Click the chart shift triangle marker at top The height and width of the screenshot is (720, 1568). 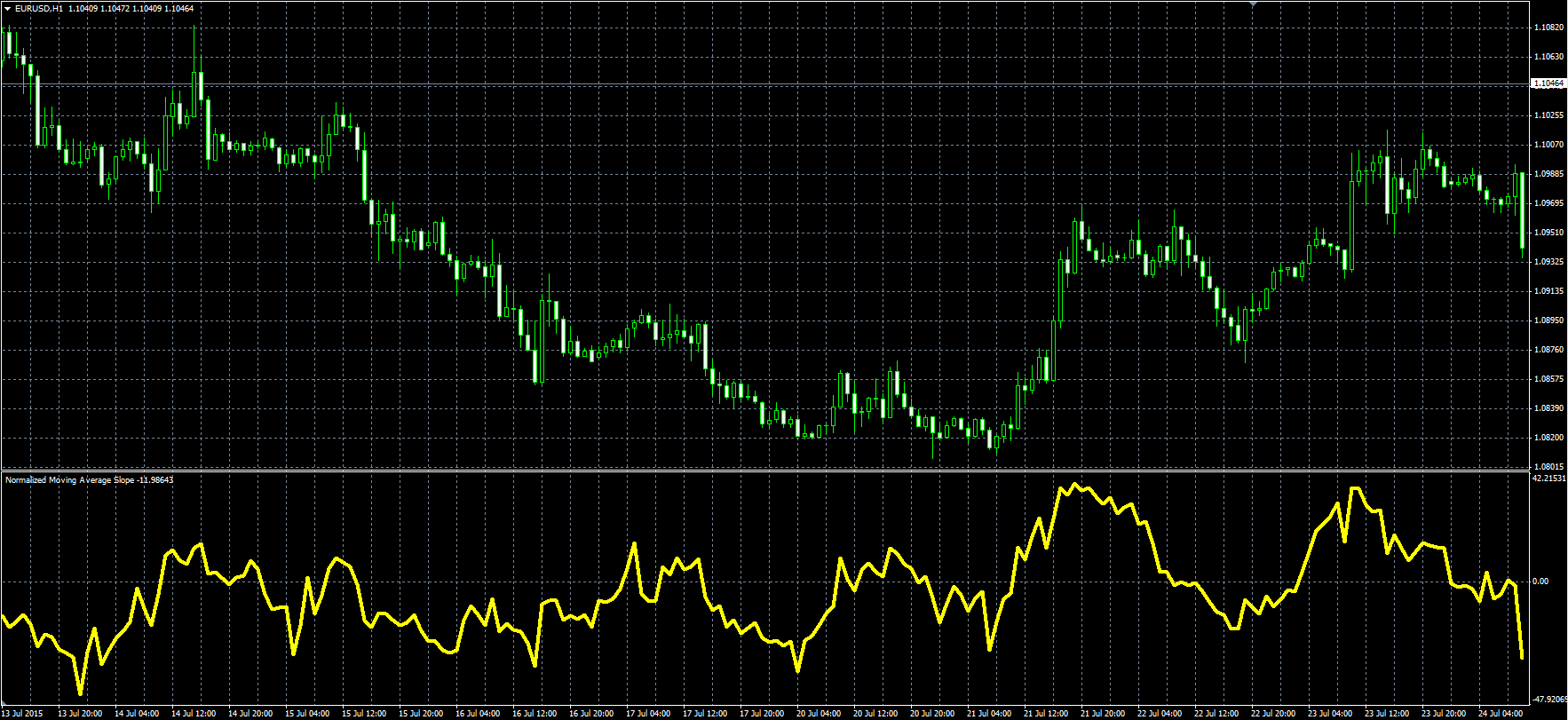coord(1253,4)
